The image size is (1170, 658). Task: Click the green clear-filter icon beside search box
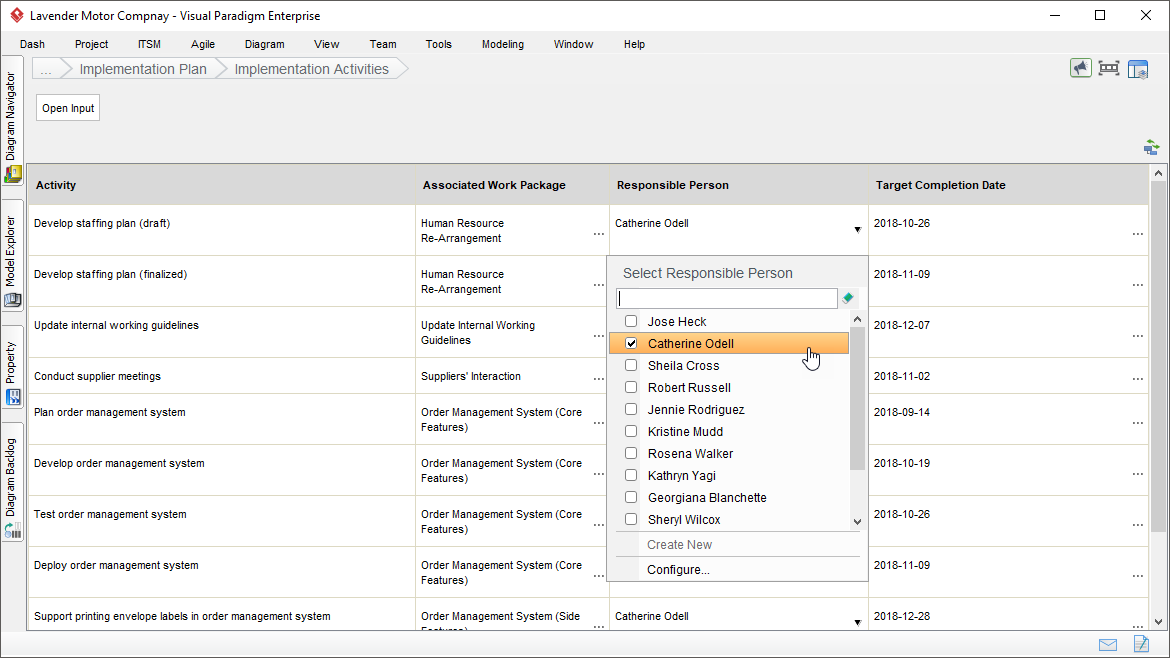click(848, 298)
